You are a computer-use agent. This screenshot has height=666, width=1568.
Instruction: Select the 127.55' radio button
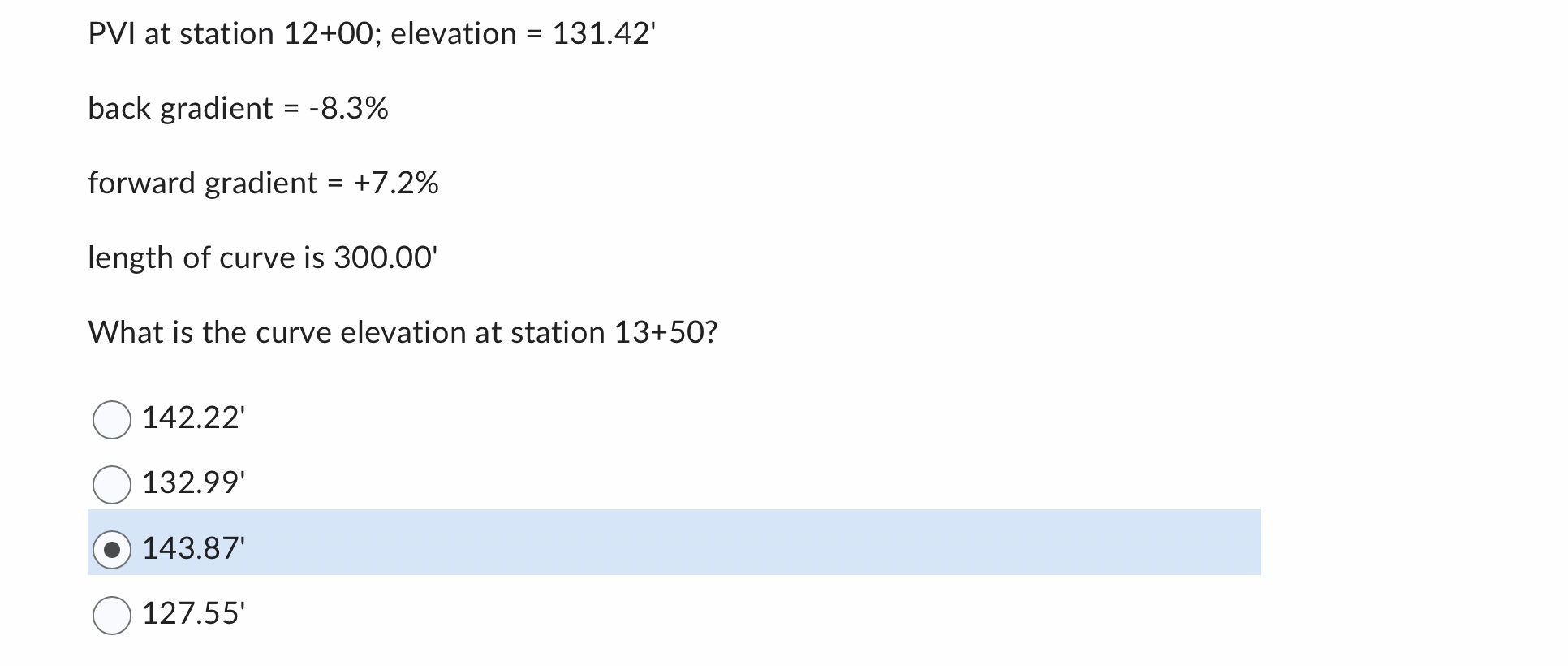click(113, 615)
